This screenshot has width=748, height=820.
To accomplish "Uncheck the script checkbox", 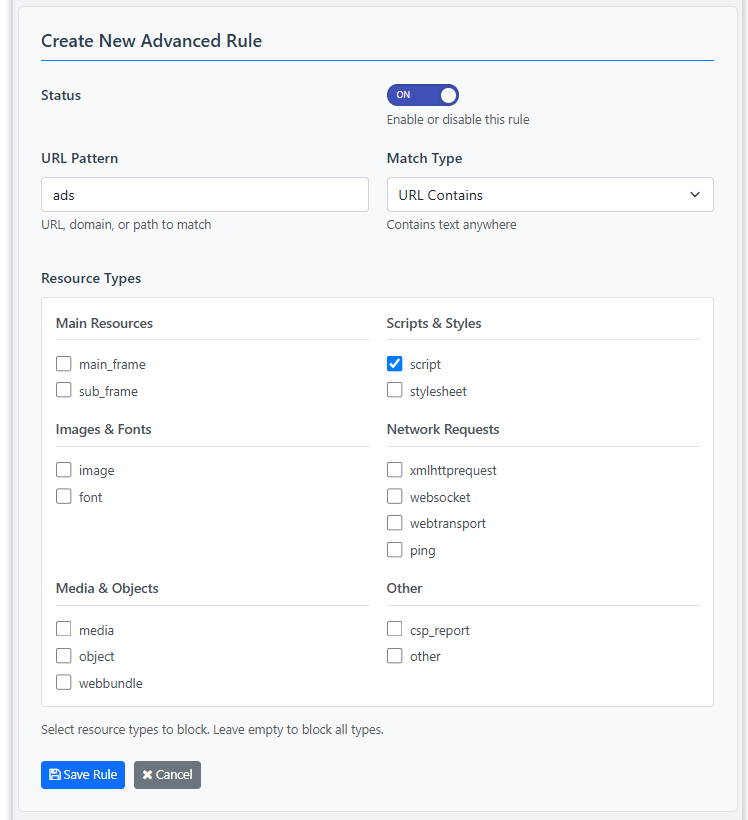I will (395, 364).
